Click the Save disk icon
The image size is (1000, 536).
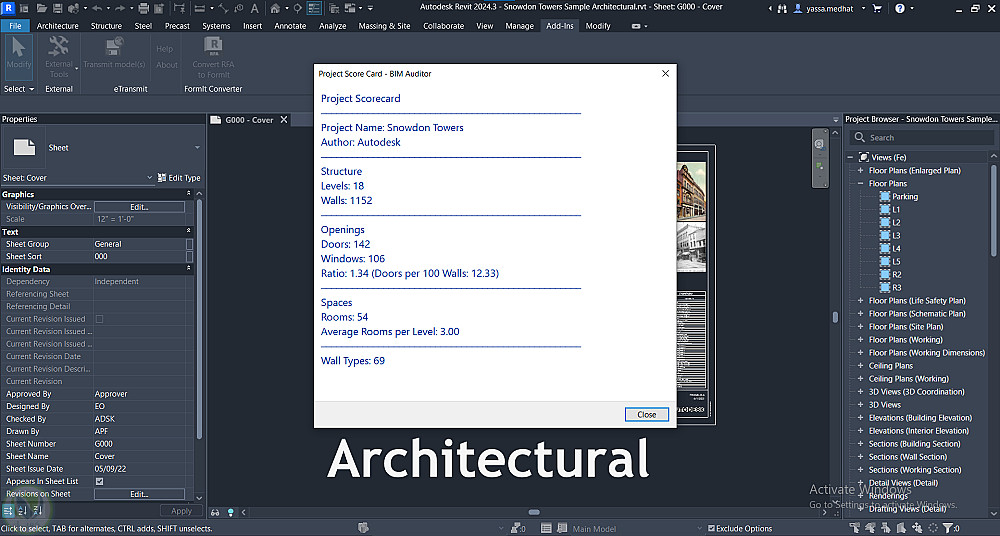point(57,8)
